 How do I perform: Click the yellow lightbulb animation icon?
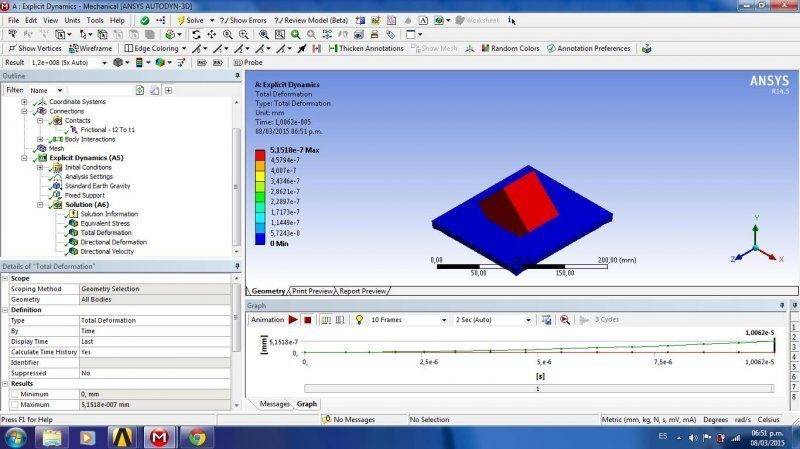pyautogui.click(x=359, y=319)
